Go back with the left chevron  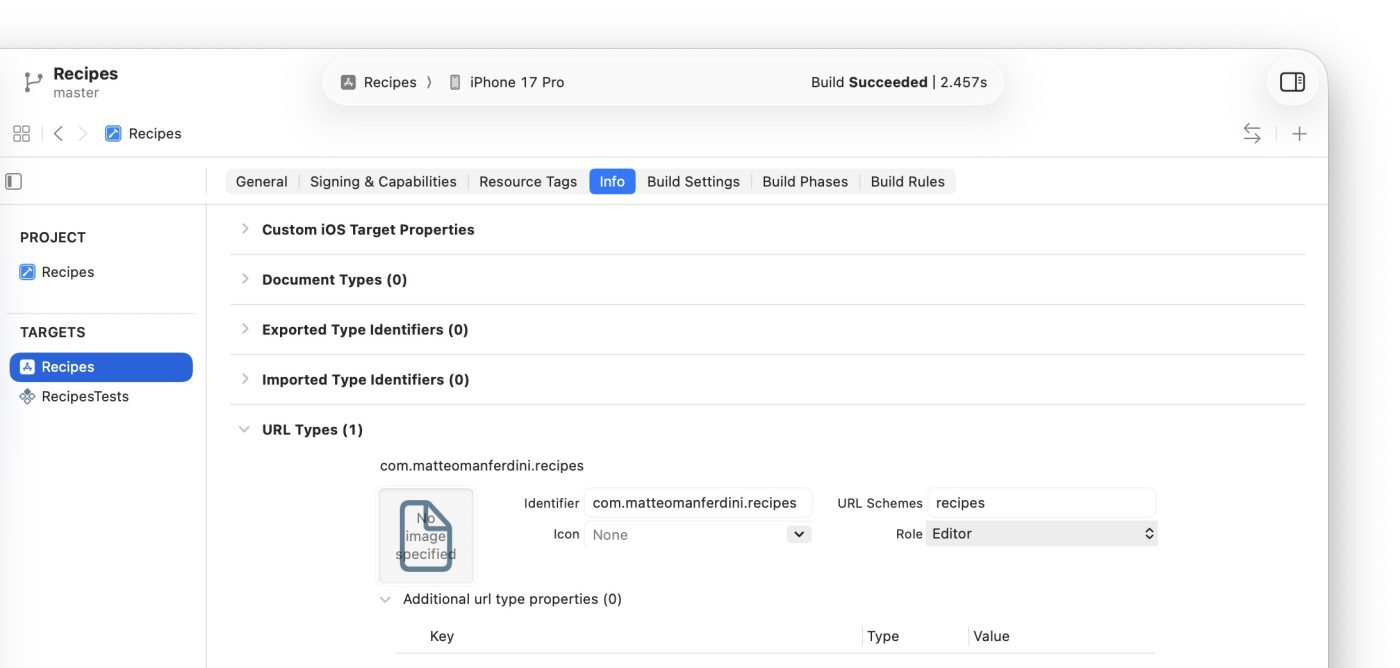[58, 133]
